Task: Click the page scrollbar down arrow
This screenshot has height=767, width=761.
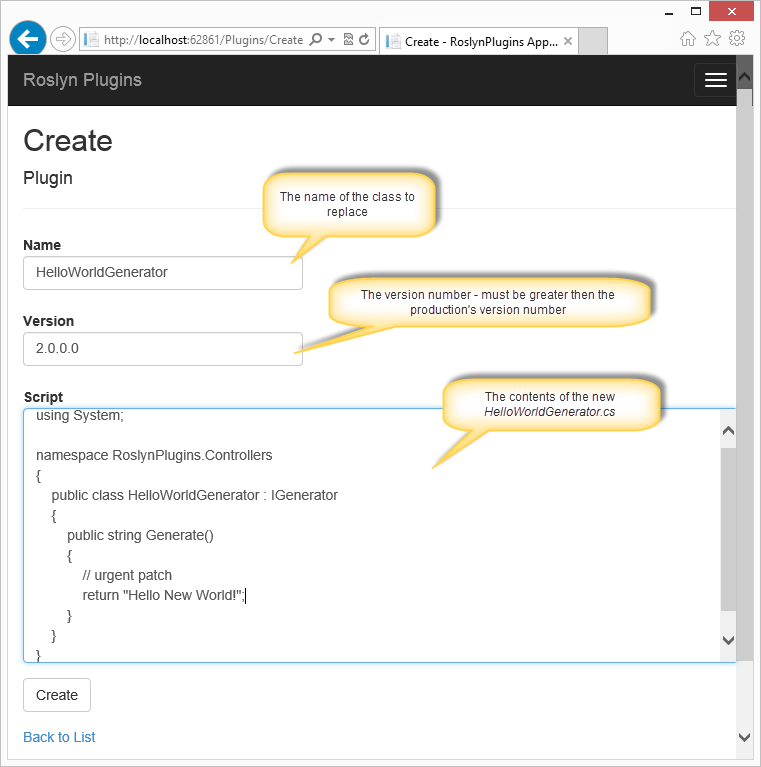Action: (744, 737)
